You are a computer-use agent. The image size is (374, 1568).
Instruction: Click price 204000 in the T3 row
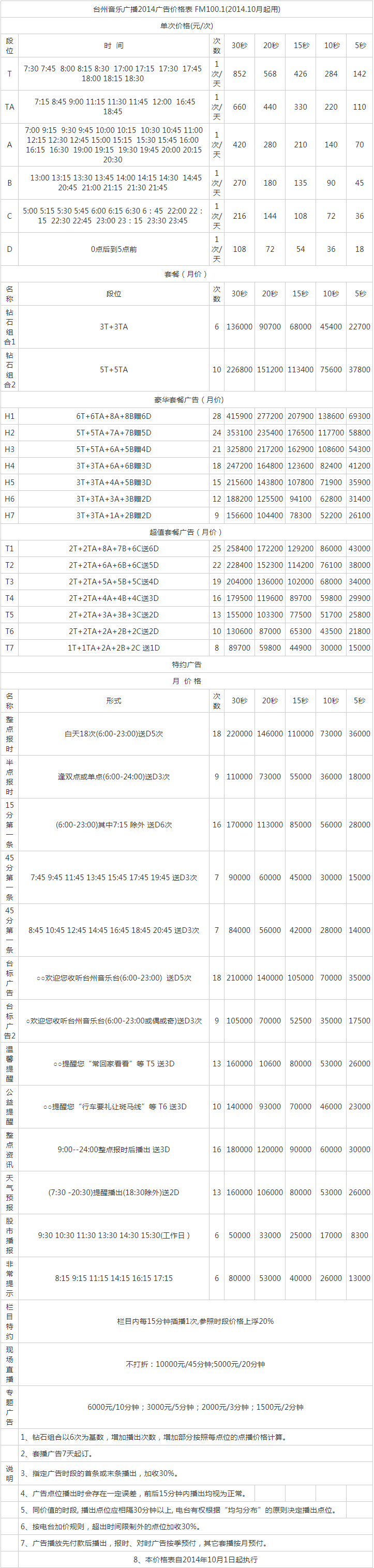coord(240,581)
